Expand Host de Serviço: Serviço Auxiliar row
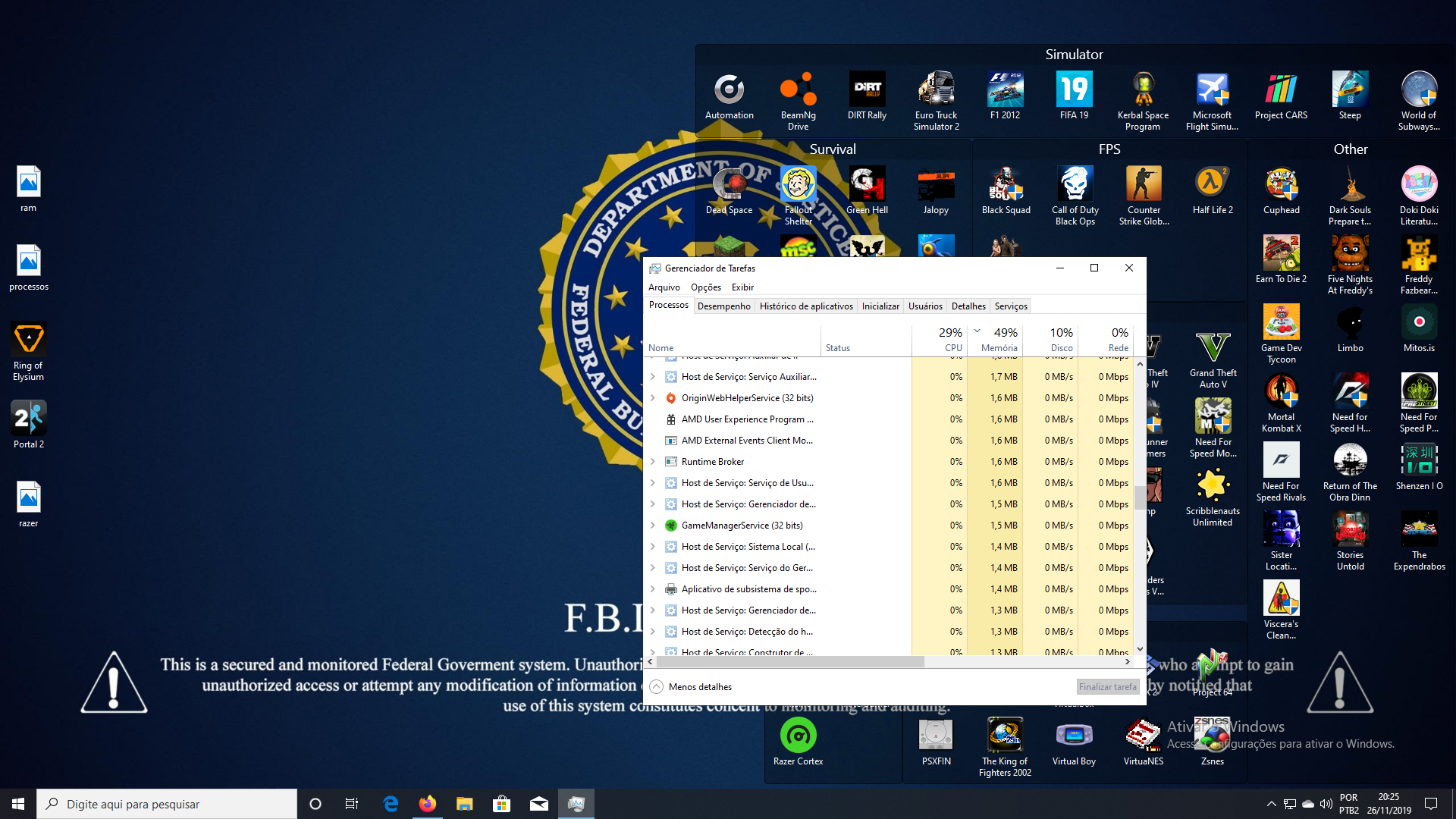This screenshot has width=1456, height=819. (x=652, y=376)
